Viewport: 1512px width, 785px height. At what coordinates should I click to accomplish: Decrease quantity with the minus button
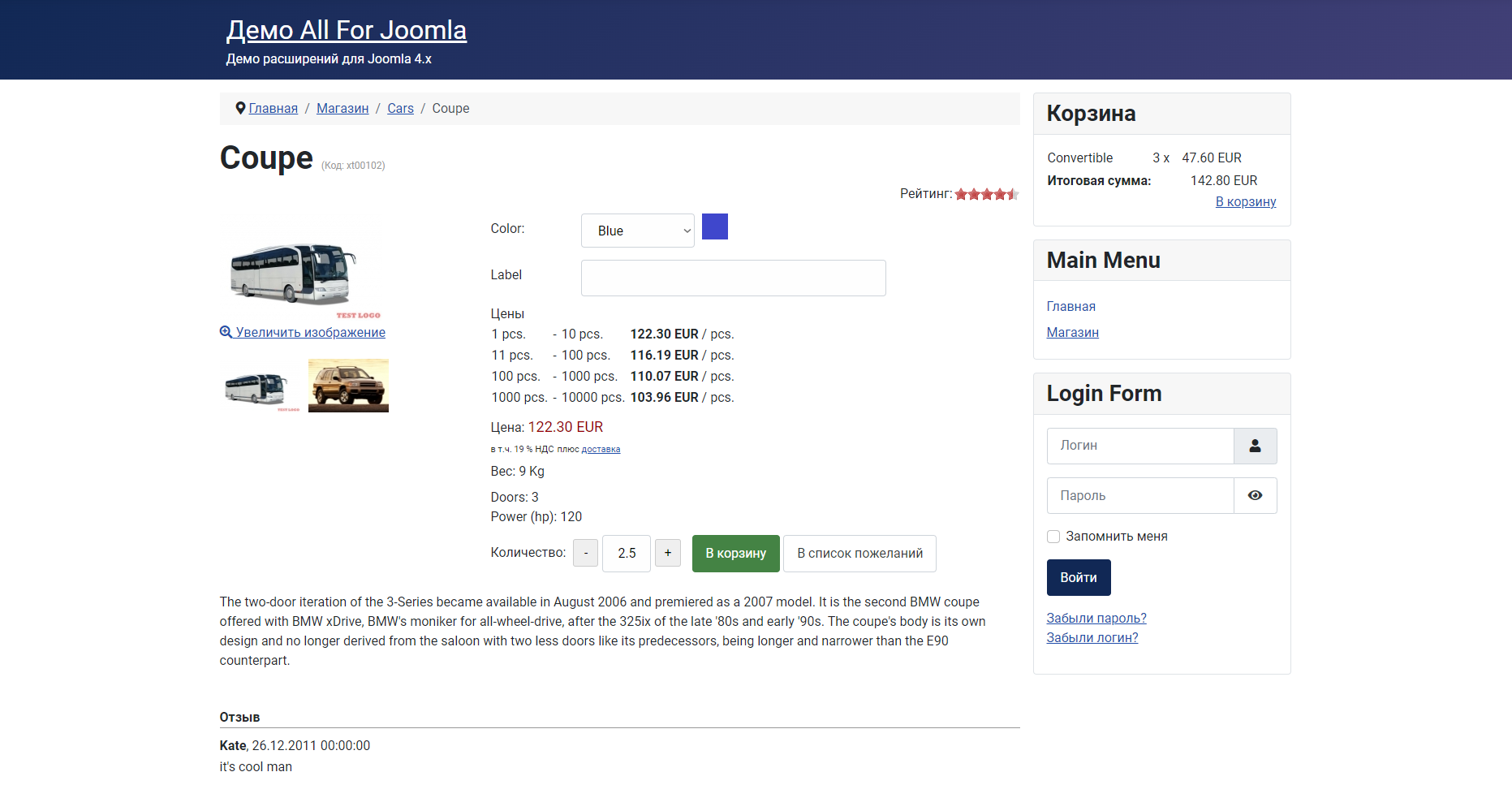coord(585,553)
